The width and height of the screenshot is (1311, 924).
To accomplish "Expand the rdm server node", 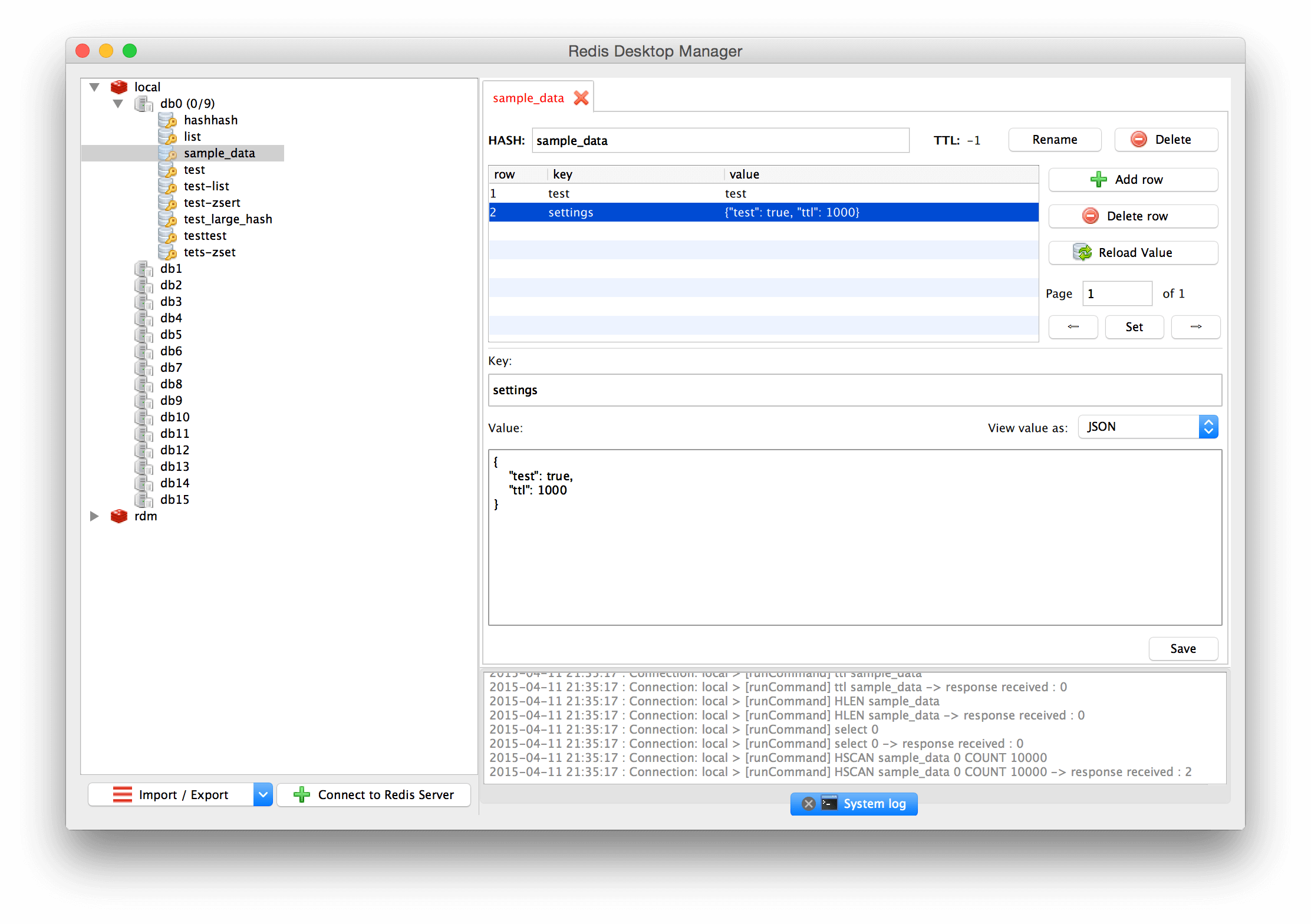I will (x=94, y=516).
